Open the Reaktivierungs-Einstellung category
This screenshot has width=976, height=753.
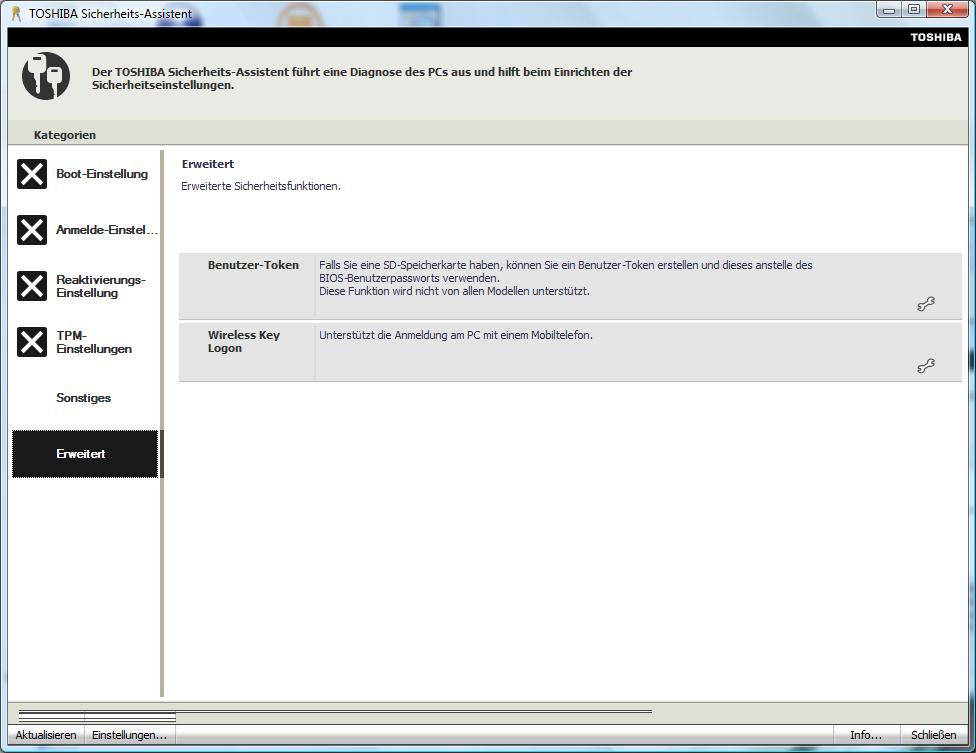85,286
